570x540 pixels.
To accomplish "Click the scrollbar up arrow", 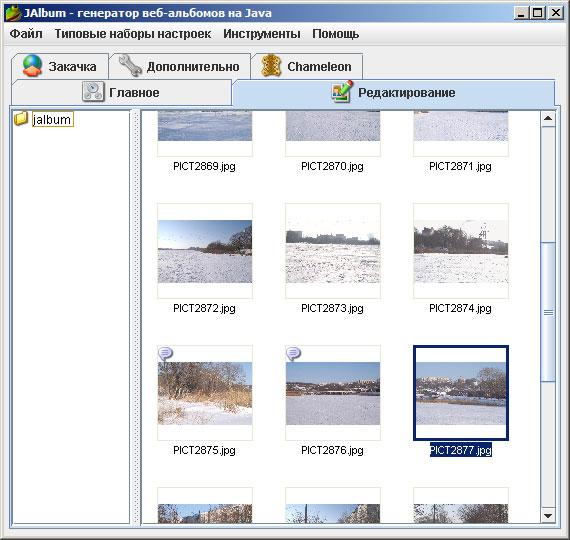I will click(548, 119).
